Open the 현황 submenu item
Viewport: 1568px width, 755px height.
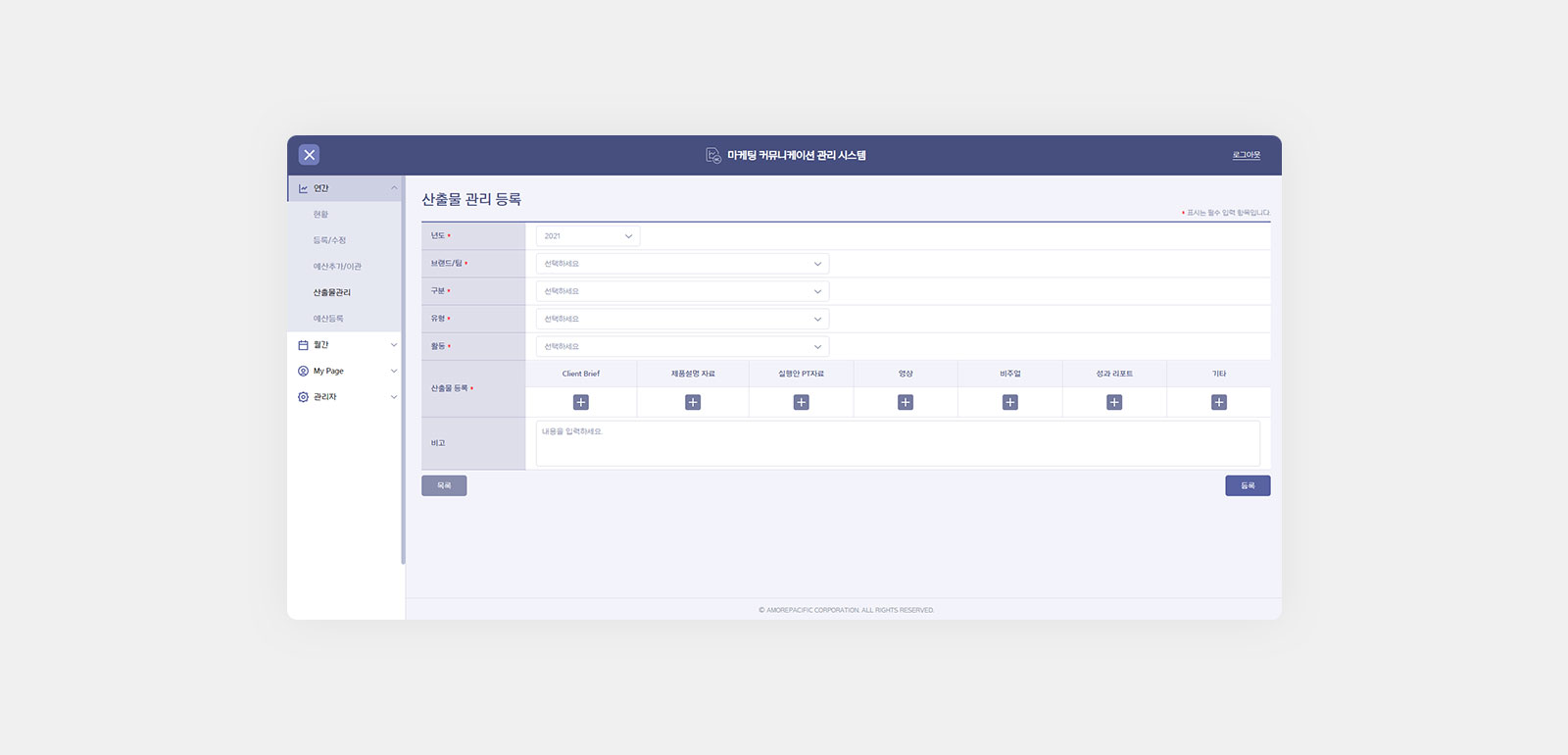point(320,214)
